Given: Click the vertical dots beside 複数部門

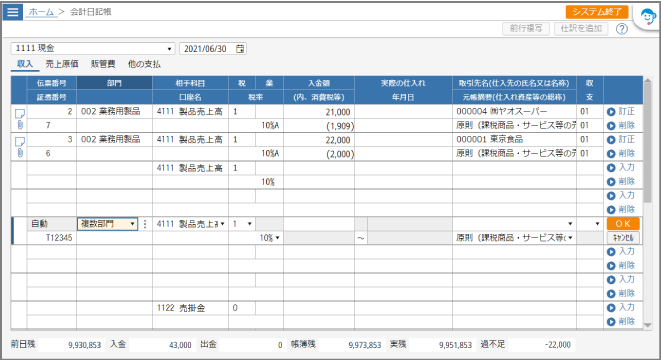Looking at the screenshot, I should pos(145,224).
